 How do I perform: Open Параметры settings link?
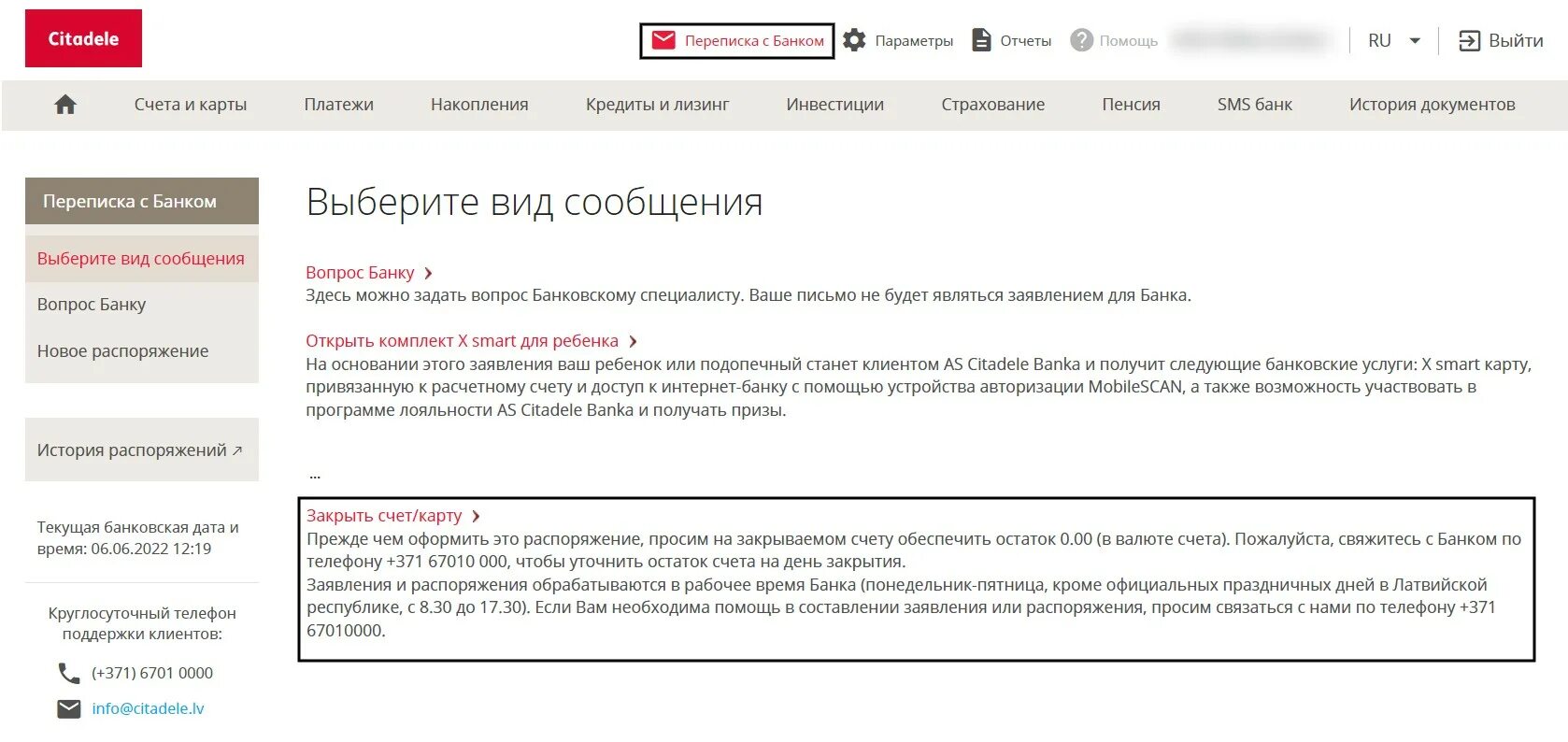tap(914, 41)
